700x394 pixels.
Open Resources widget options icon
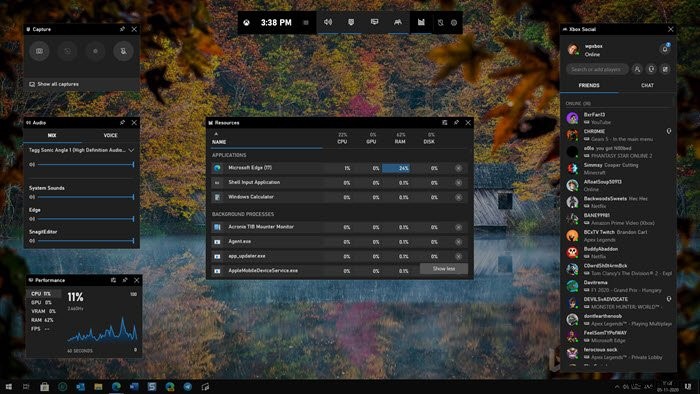tap(445, 123)
